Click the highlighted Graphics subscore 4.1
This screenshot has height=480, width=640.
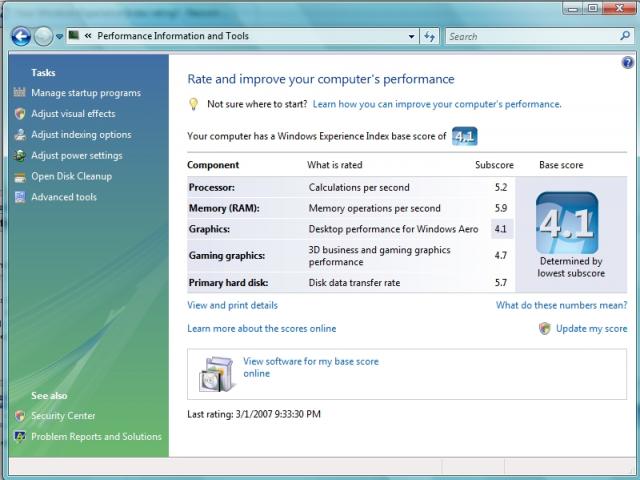(501, 229)
